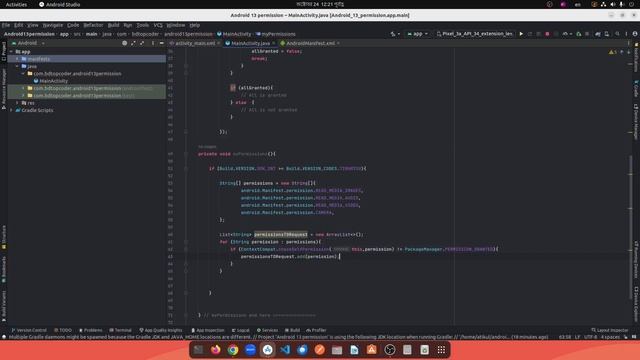Open the Layout Inspector tool window
Screen dimensions: 640x360
tap(610, 330)
